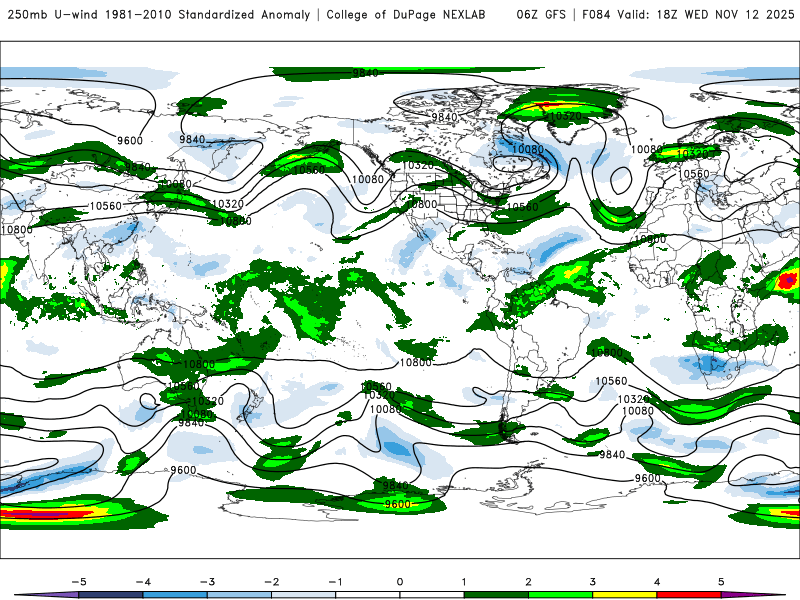This screenshot has height=600, width=800.
Task: Click the colorbar tick label -2
Action: coord(271,582)
